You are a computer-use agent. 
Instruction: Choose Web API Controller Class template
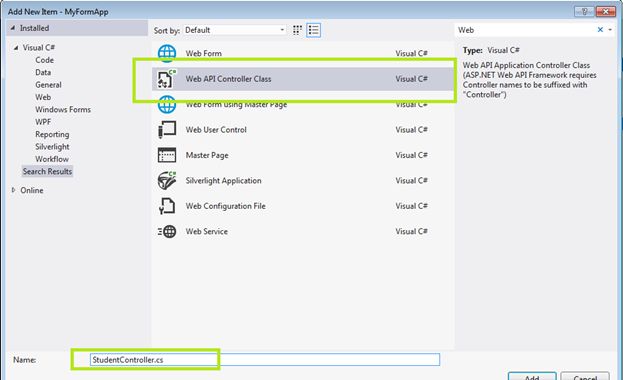pos(228,79)
